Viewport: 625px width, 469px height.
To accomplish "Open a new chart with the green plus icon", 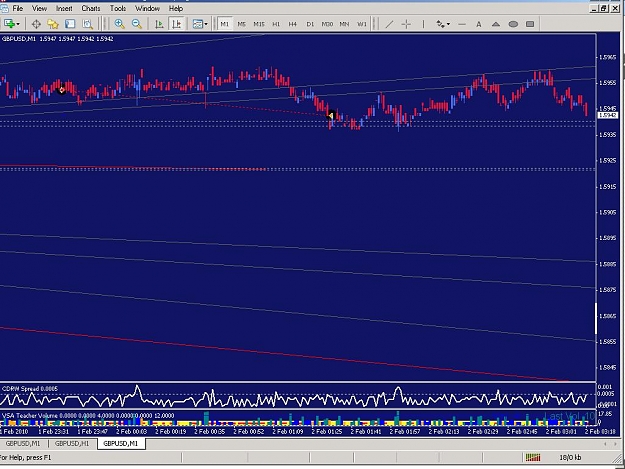I will coord(9,24).
